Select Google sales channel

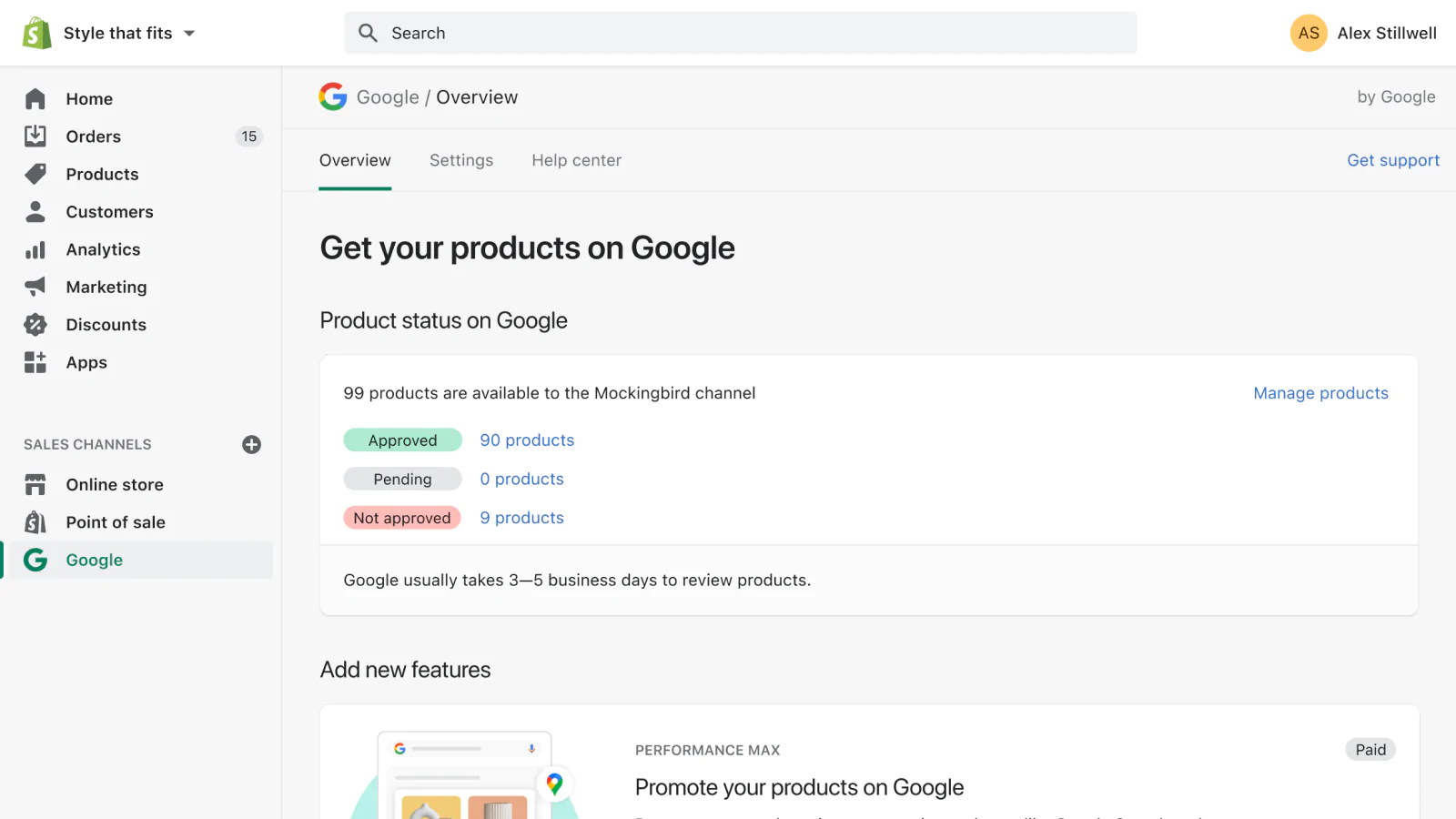(94, 560)
